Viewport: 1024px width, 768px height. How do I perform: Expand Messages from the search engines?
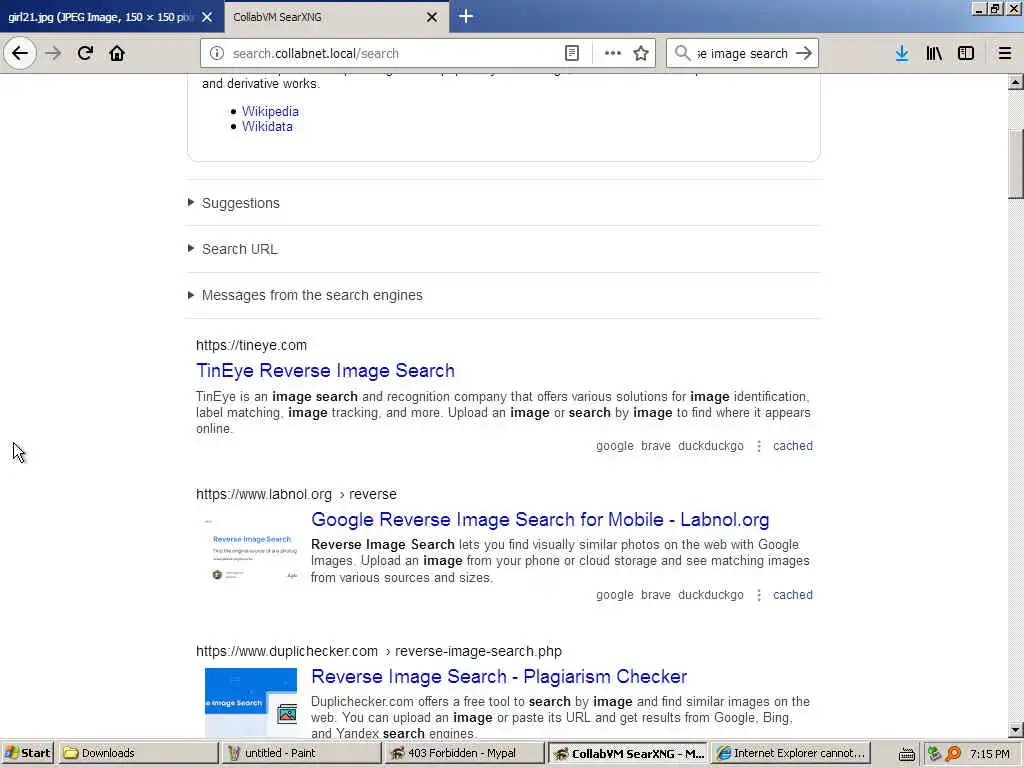coord(312,295)
